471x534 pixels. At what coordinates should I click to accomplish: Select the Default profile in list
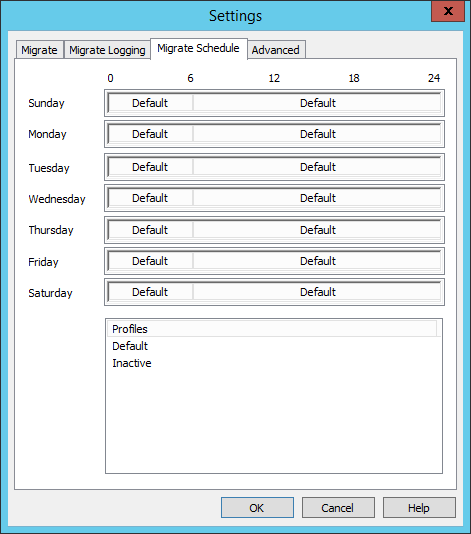[130, 346]
